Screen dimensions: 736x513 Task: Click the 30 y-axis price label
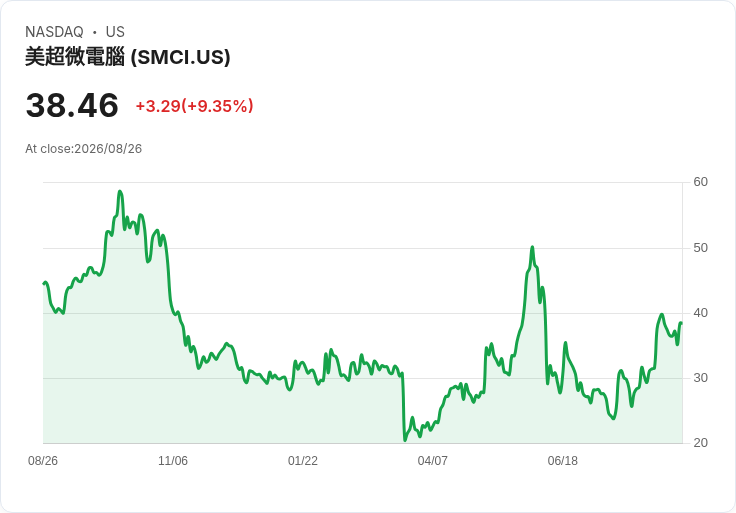700,378
